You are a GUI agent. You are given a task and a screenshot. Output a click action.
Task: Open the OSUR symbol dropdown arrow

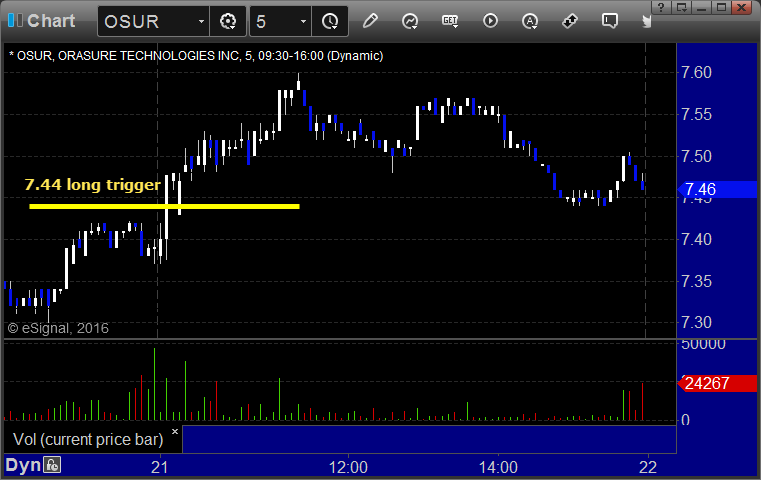coord(201,21)
